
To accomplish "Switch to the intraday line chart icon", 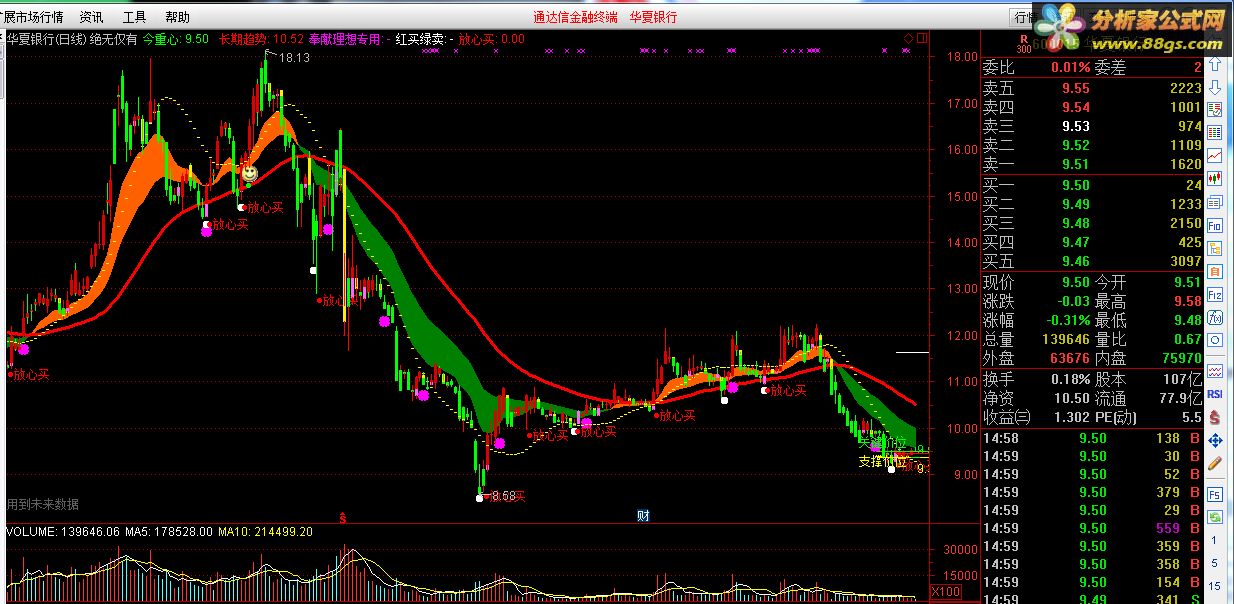I will pos(1215,156).
